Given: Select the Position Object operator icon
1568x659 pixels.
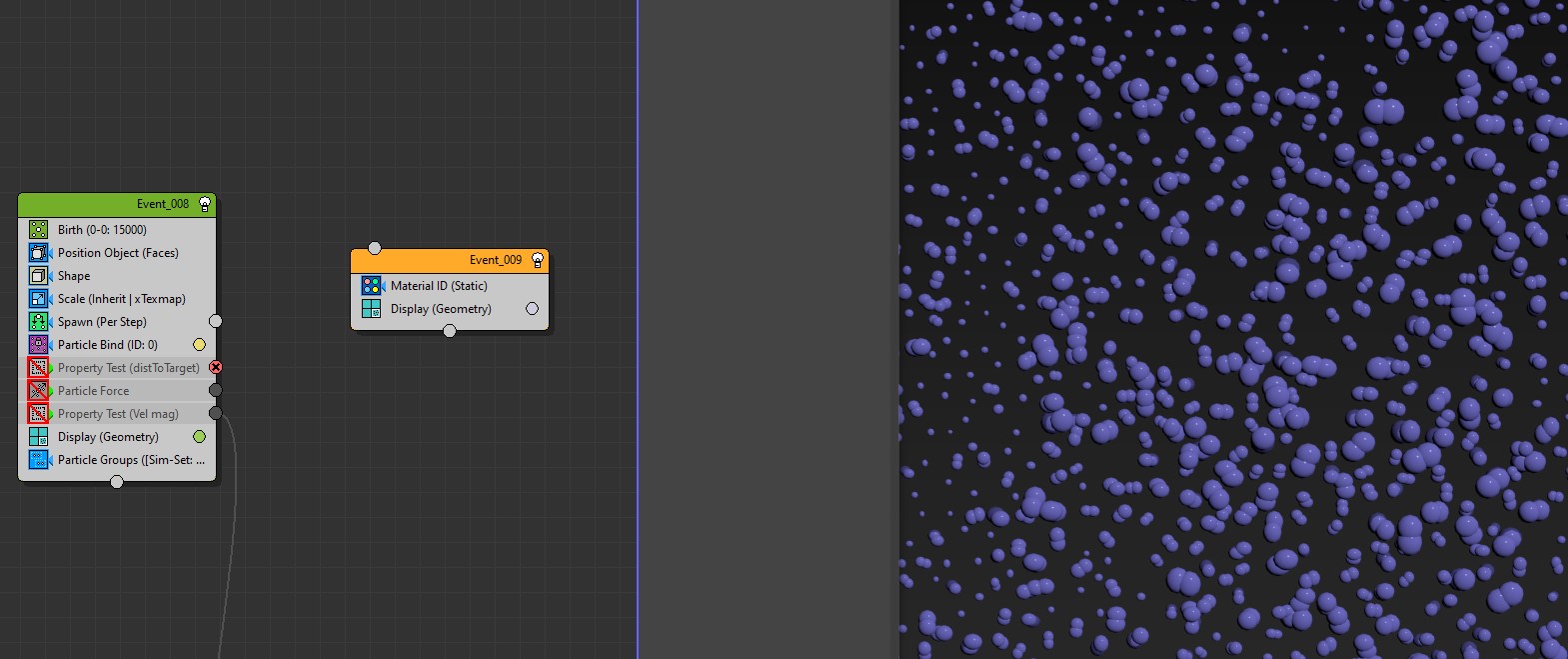Looking at the screenshot, I should click(38, 253).
